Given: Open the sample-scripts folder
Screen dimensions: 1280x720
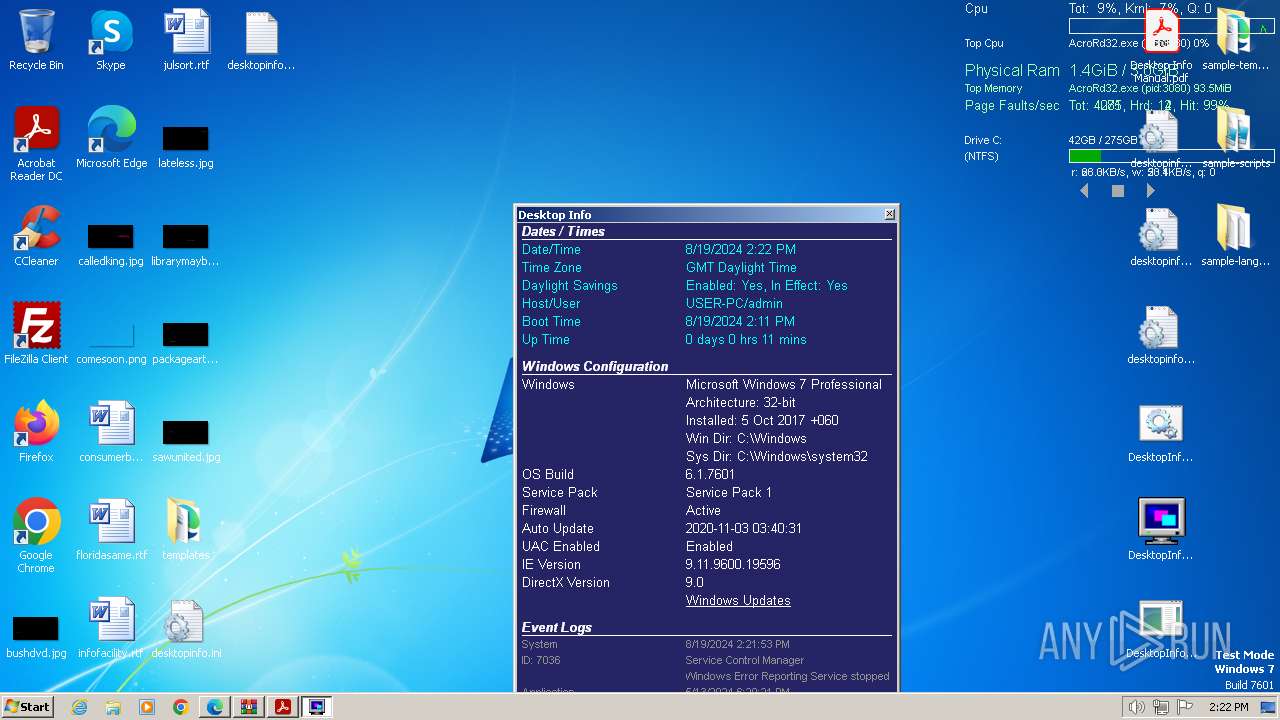Looking at the screenshot, I should tap(1235, 137).
